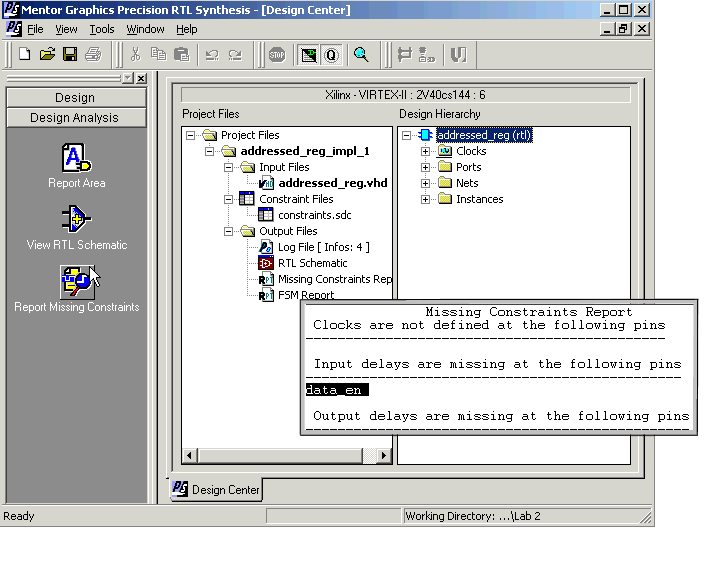Select the addressed_reg.vhd file icon
The width and height of the screenshot is (705, 570).
coord(266,183)
